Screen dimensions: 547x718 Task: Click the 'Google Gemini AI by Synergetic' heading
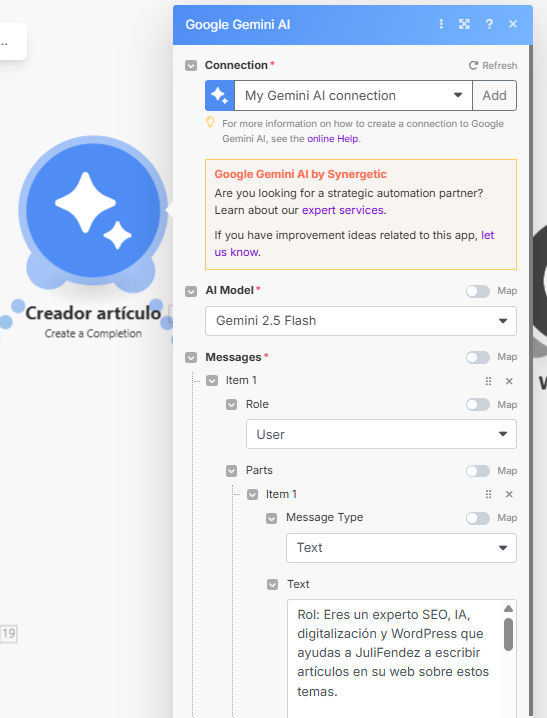(300, 174)
